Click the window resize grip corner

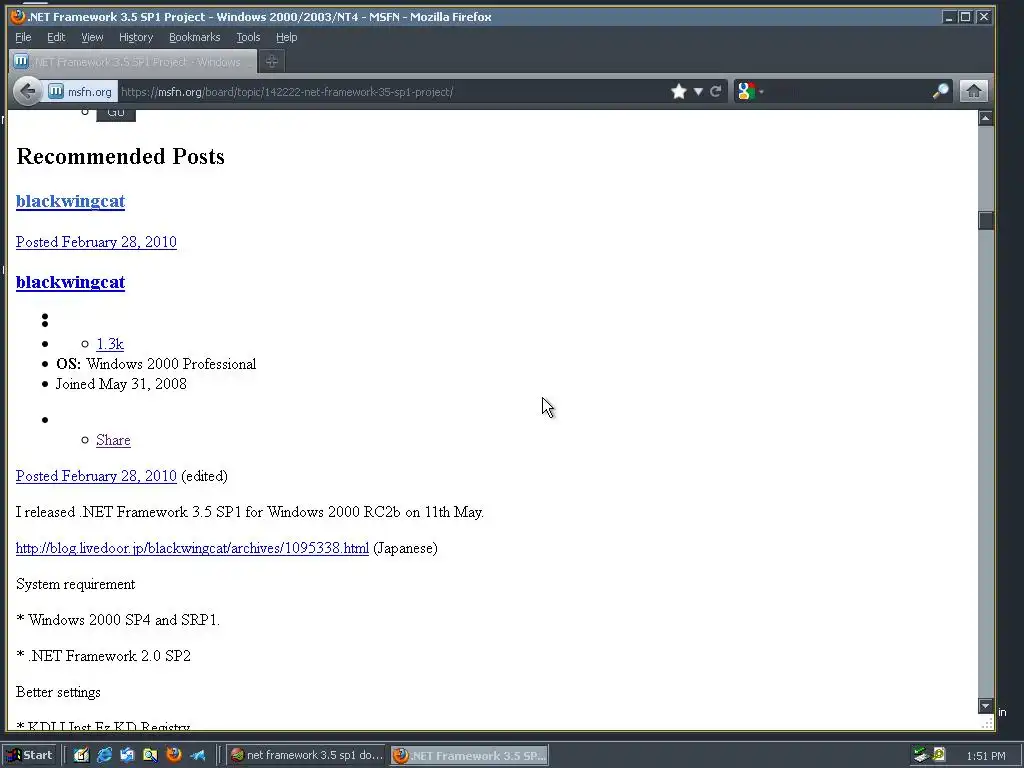(x=987, y=723)
